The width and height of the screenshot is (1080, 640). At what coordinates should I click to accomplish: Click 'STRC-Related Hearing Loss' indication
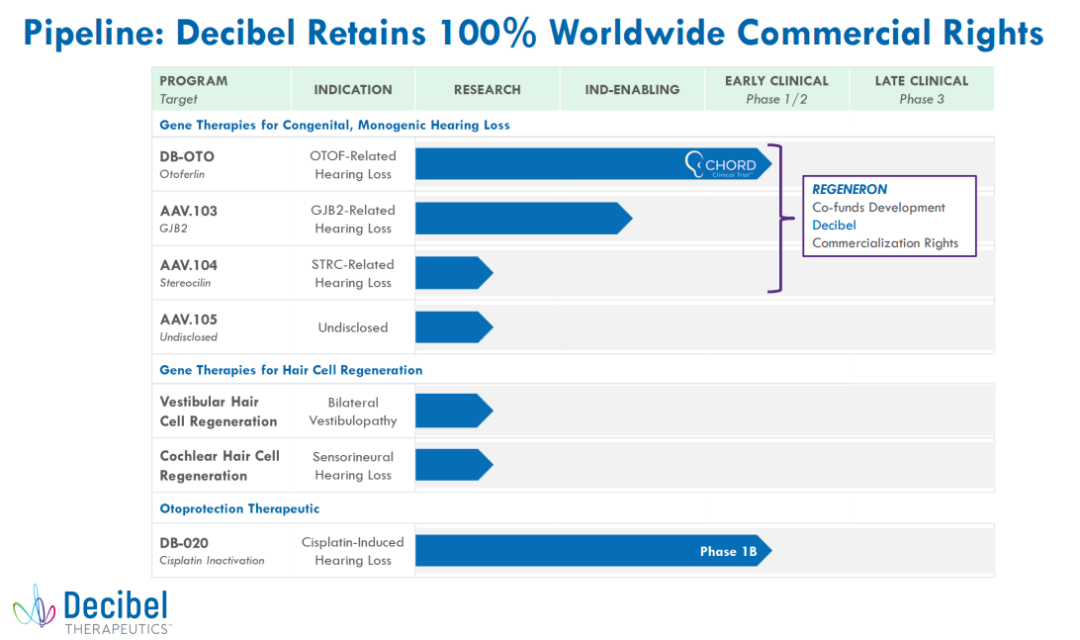pyautogui.click(x=353, y=273)
